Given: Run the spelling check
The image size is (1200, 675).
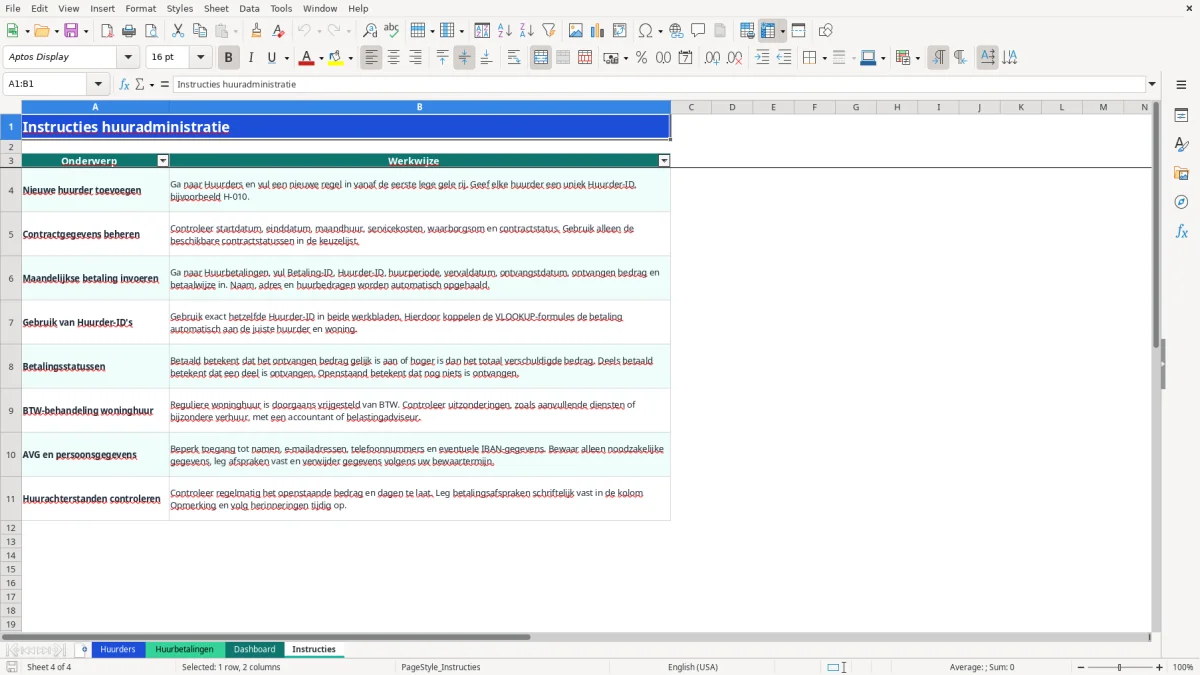Looking at the screenshot, I should 391,31.
